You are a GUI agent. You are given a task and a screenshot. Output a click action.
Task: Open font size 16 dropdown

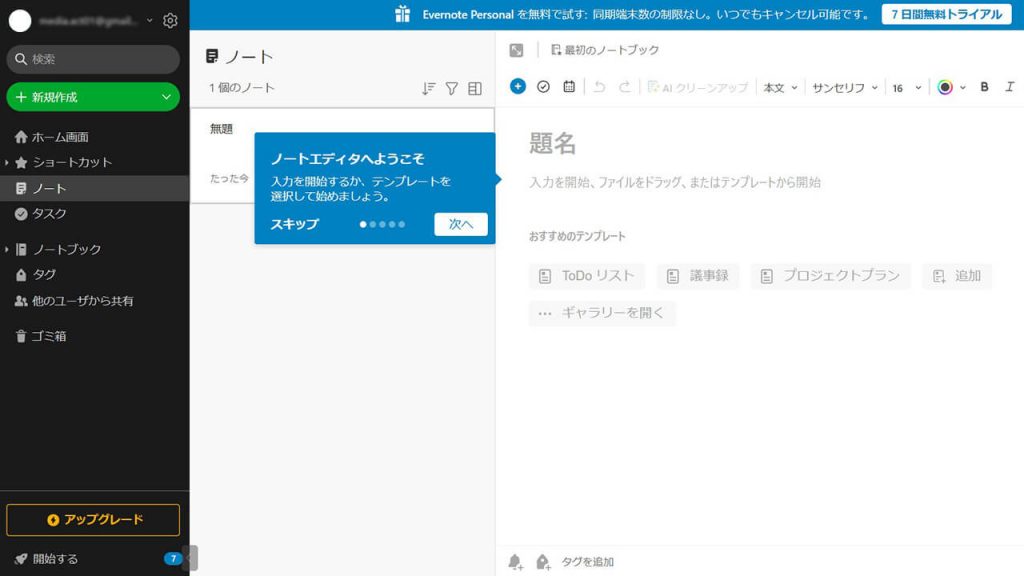[x=906, y=88]
